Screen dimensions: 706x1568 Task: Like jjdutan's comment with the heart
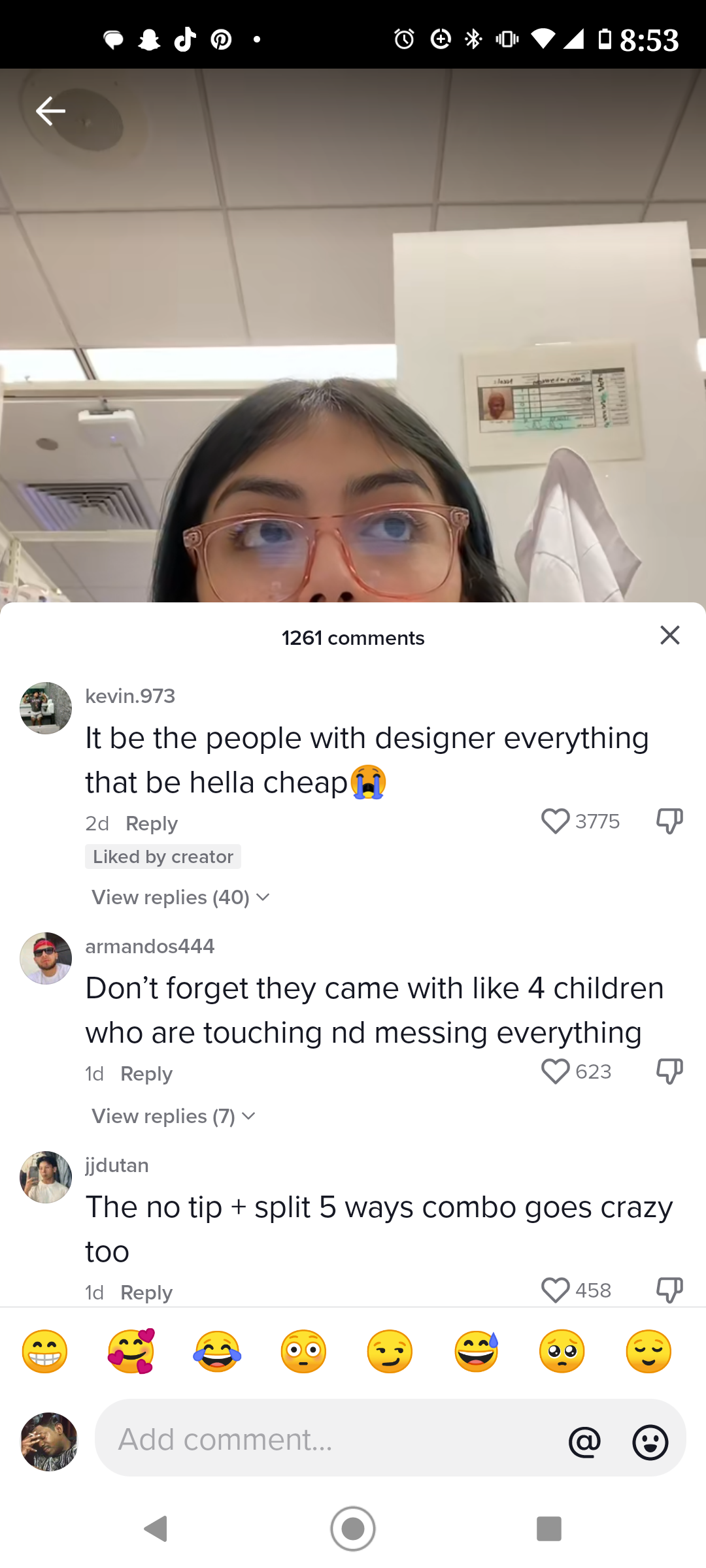(556, 1290)
